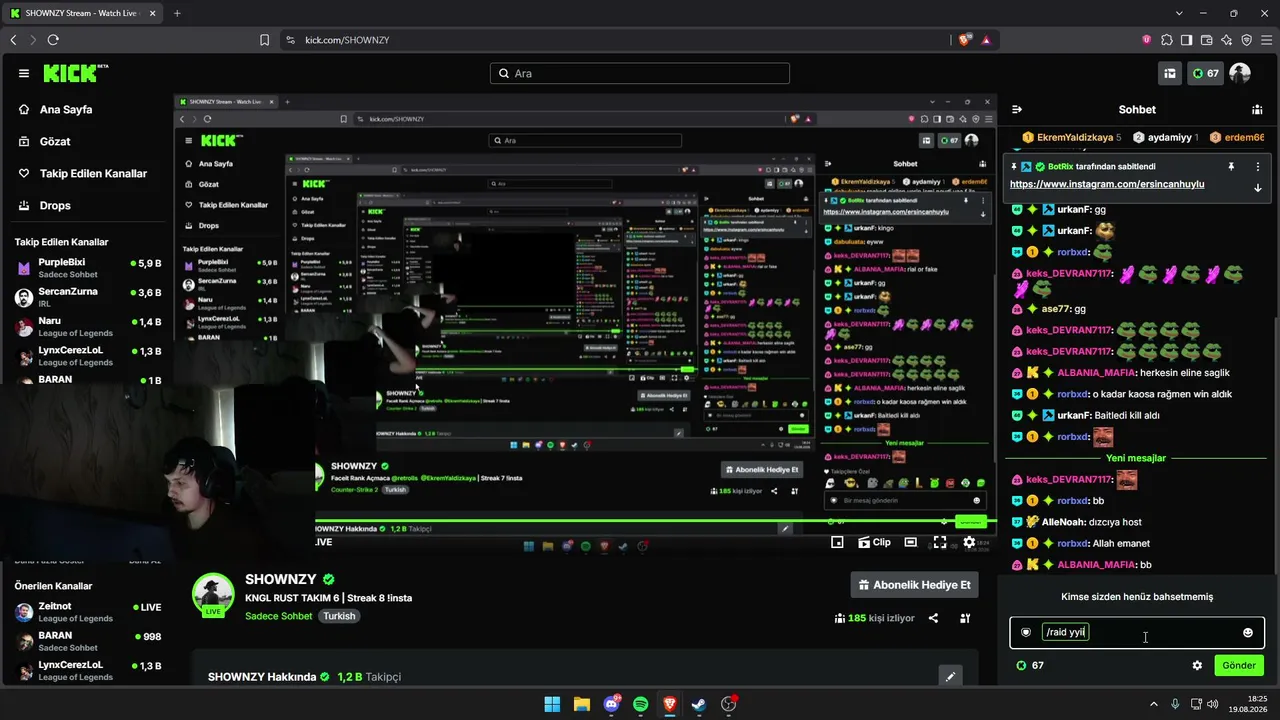The width and height of the screenshot is (1280, 720).
Task: Show the chat viewers list icon
Action: 1257,110
